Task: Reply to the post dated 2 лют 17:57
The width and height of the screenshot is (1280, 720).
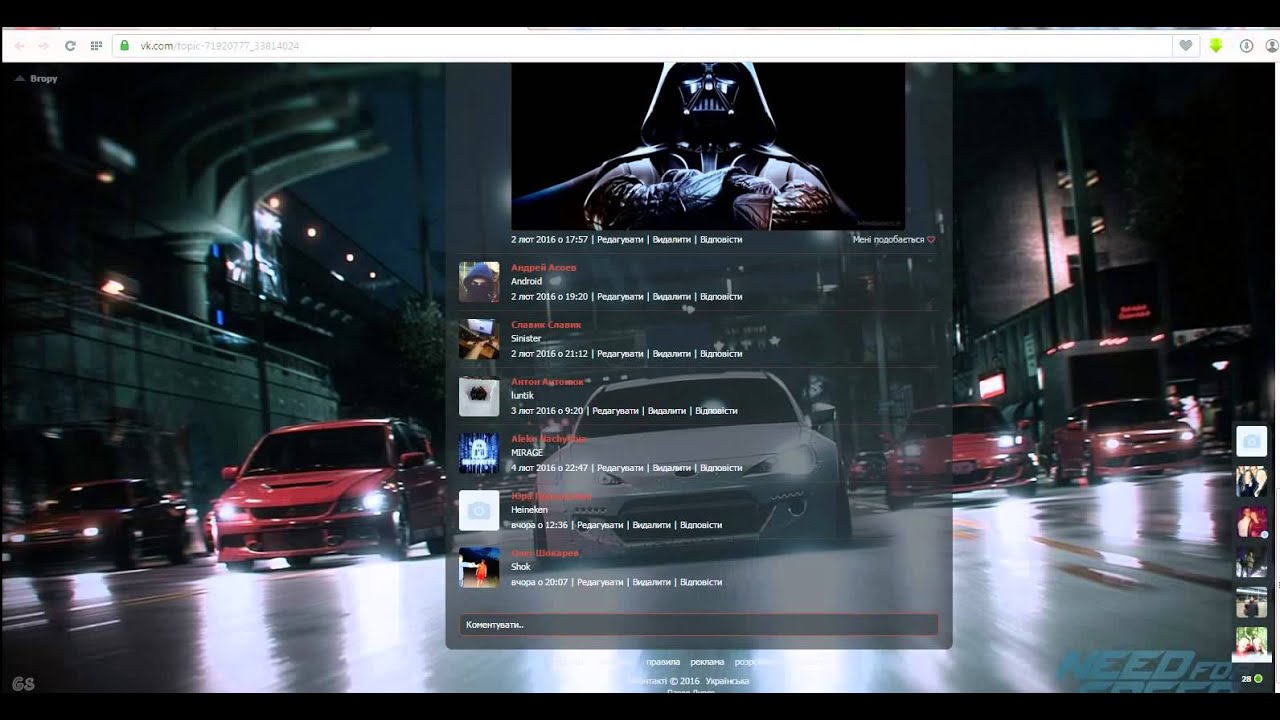Action: (721, 240)
